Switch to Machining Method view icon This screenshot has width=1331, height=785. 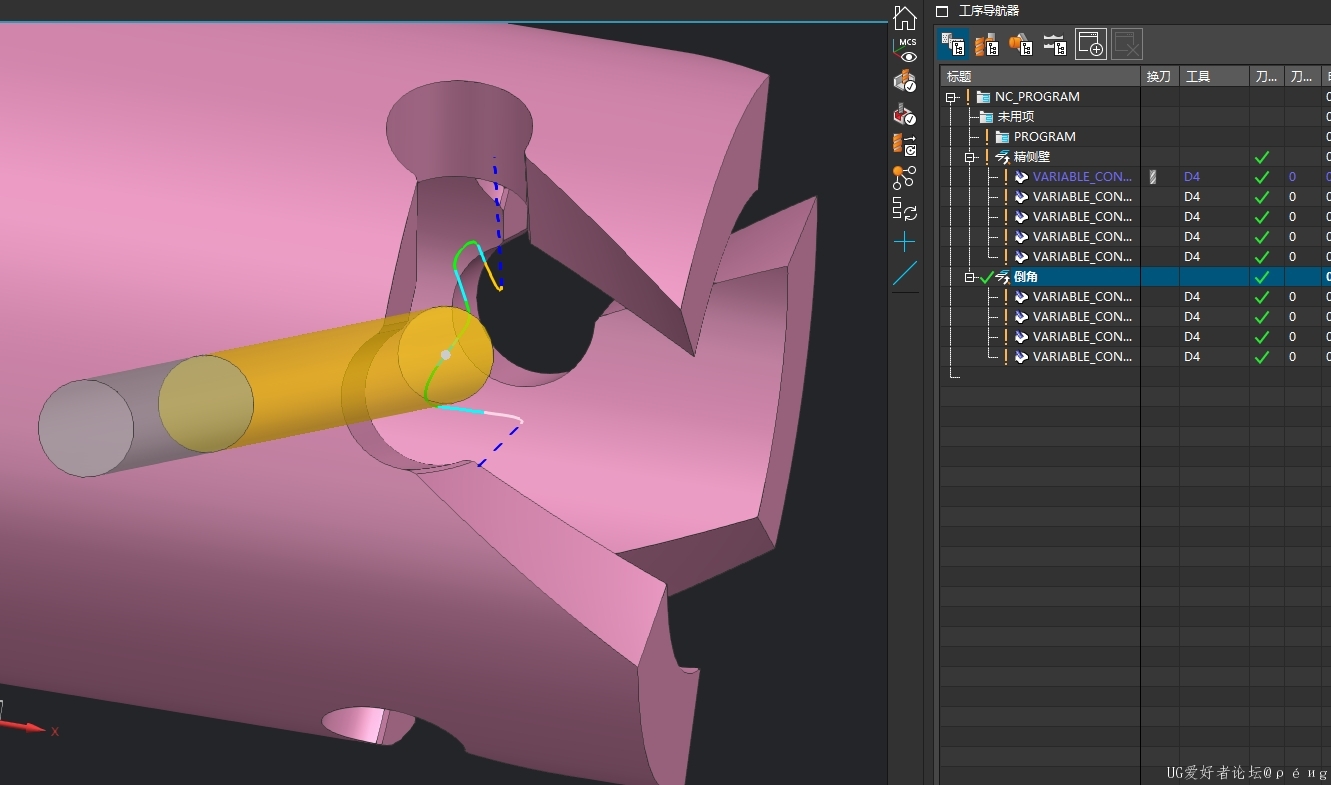tap(1055, 44)
